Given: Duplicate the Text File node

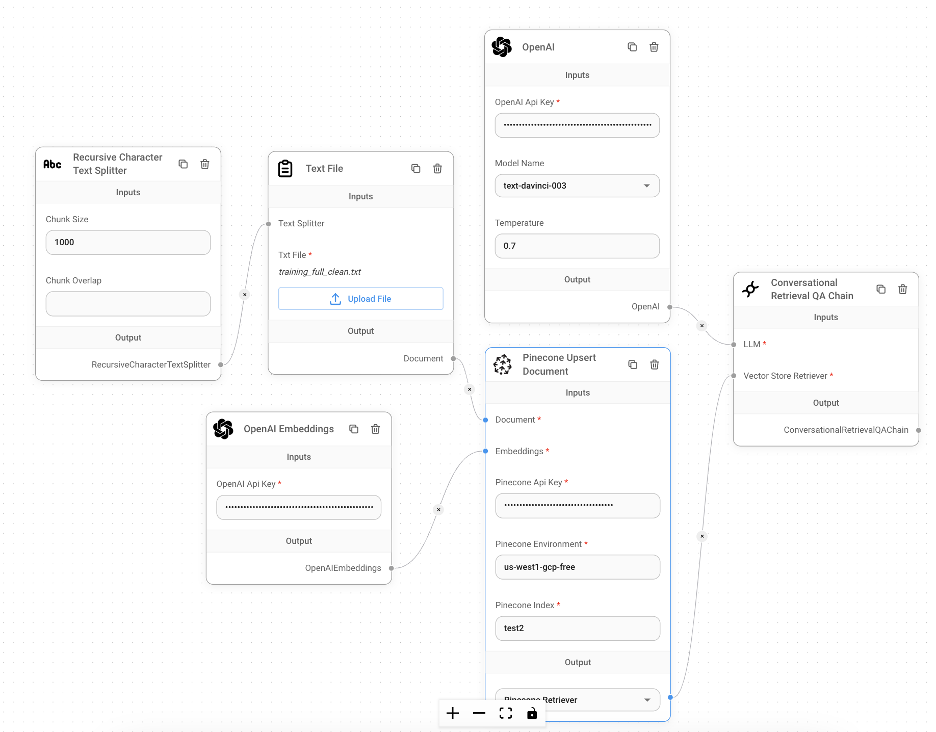Looking at the screenshot, I should click(415, 168).
